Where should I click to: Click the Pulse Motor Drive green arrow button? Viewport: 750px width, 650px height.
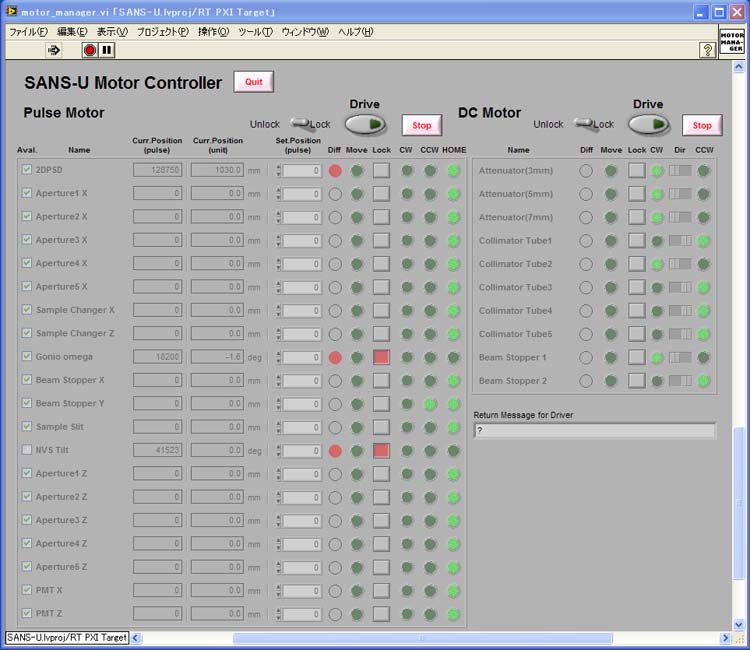[x=365, y=125]
